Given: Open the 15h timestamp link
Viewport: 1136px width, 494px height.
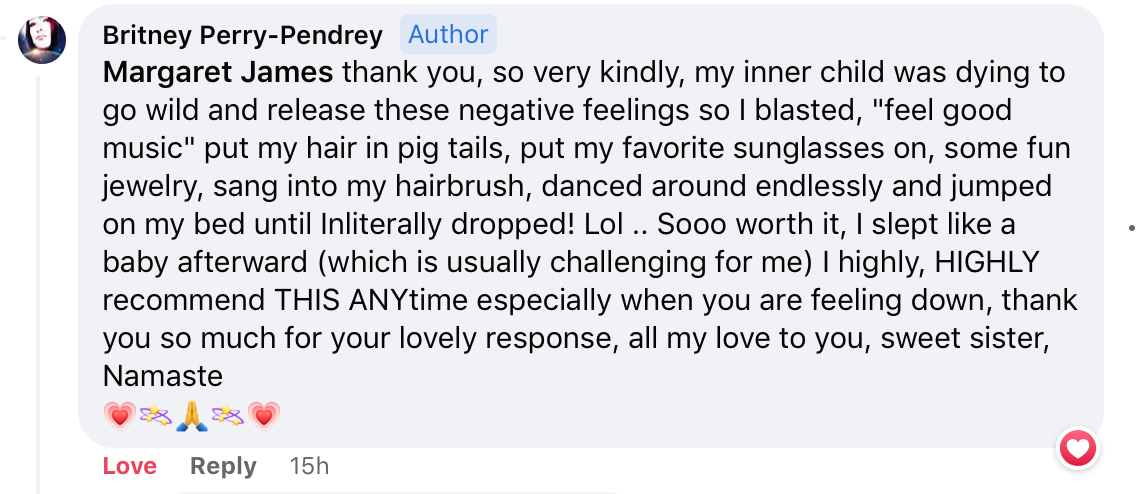Looking at the screenshot, I should [308, 466].
